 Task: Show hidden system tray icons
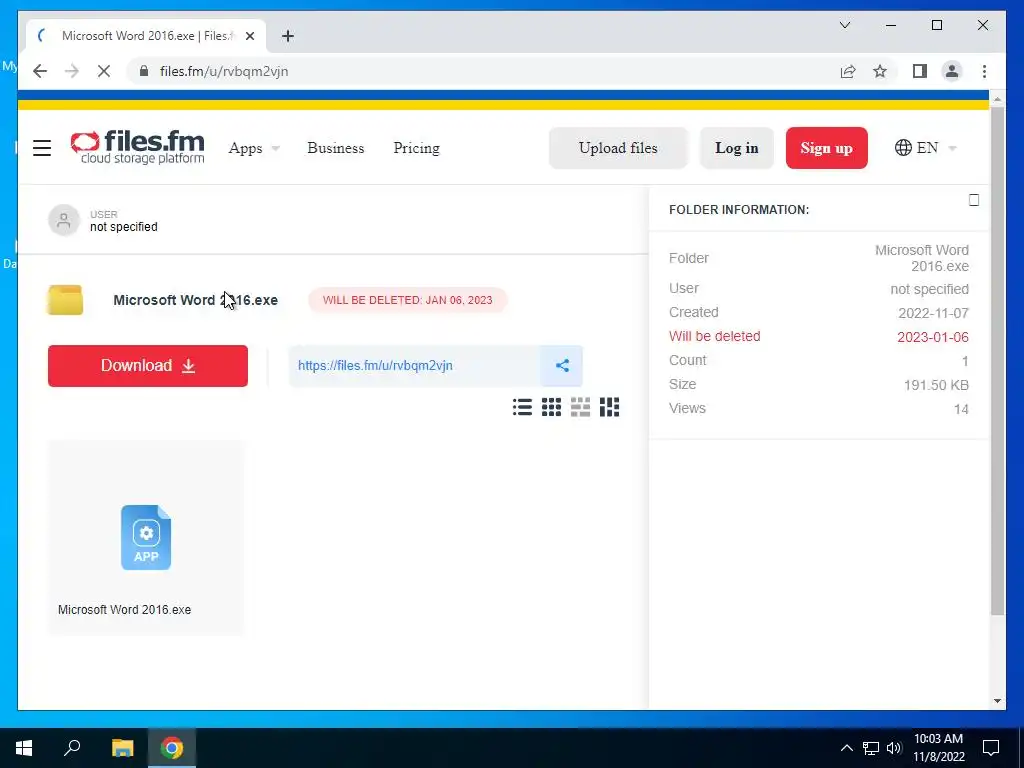pos(846,748)
